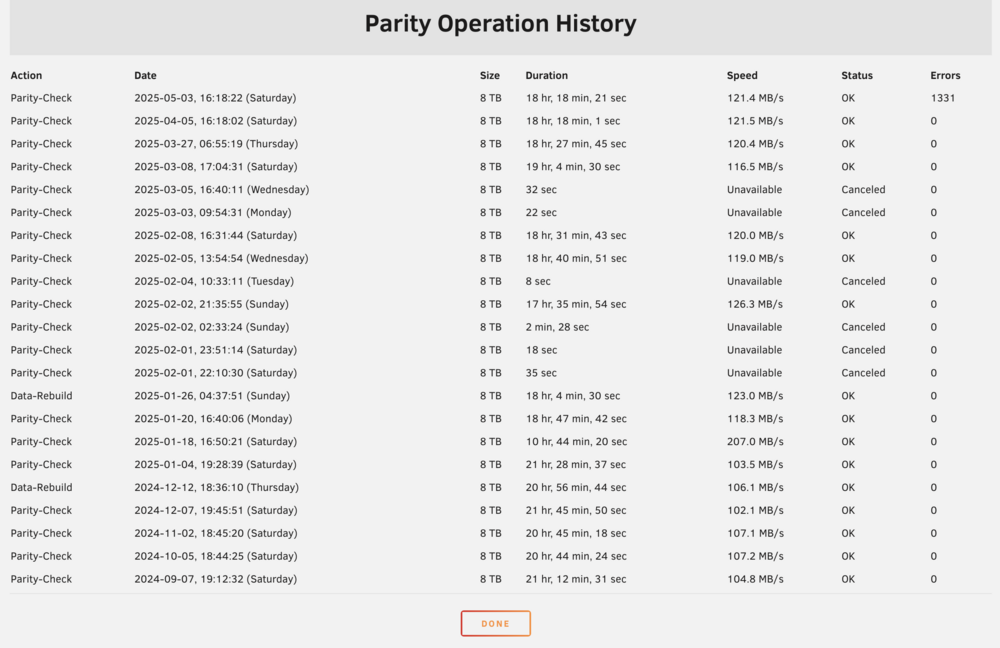
Task: Click the 104.8 MB/s speed value
Action: click(755, 580)
